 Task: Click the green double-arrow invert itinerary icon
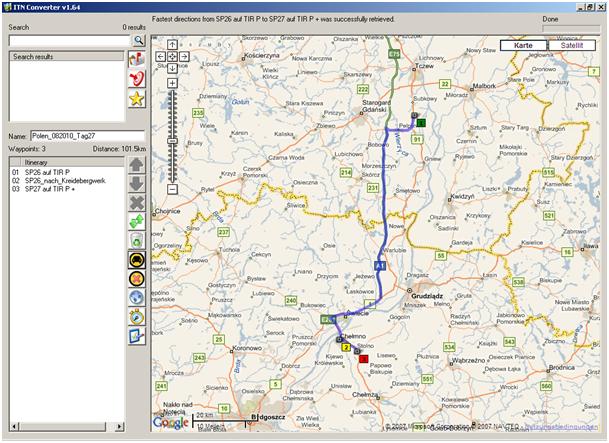point(137,222)
